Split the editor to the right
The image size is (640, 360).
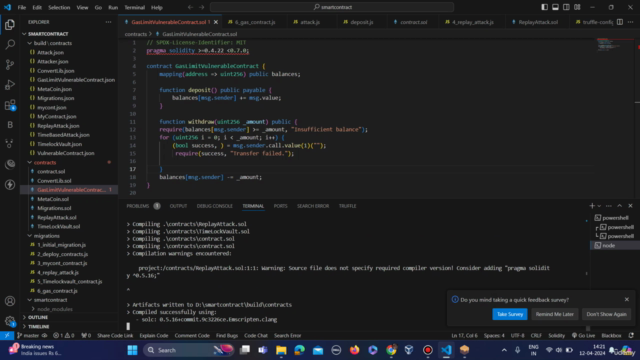tap(620, 22)
